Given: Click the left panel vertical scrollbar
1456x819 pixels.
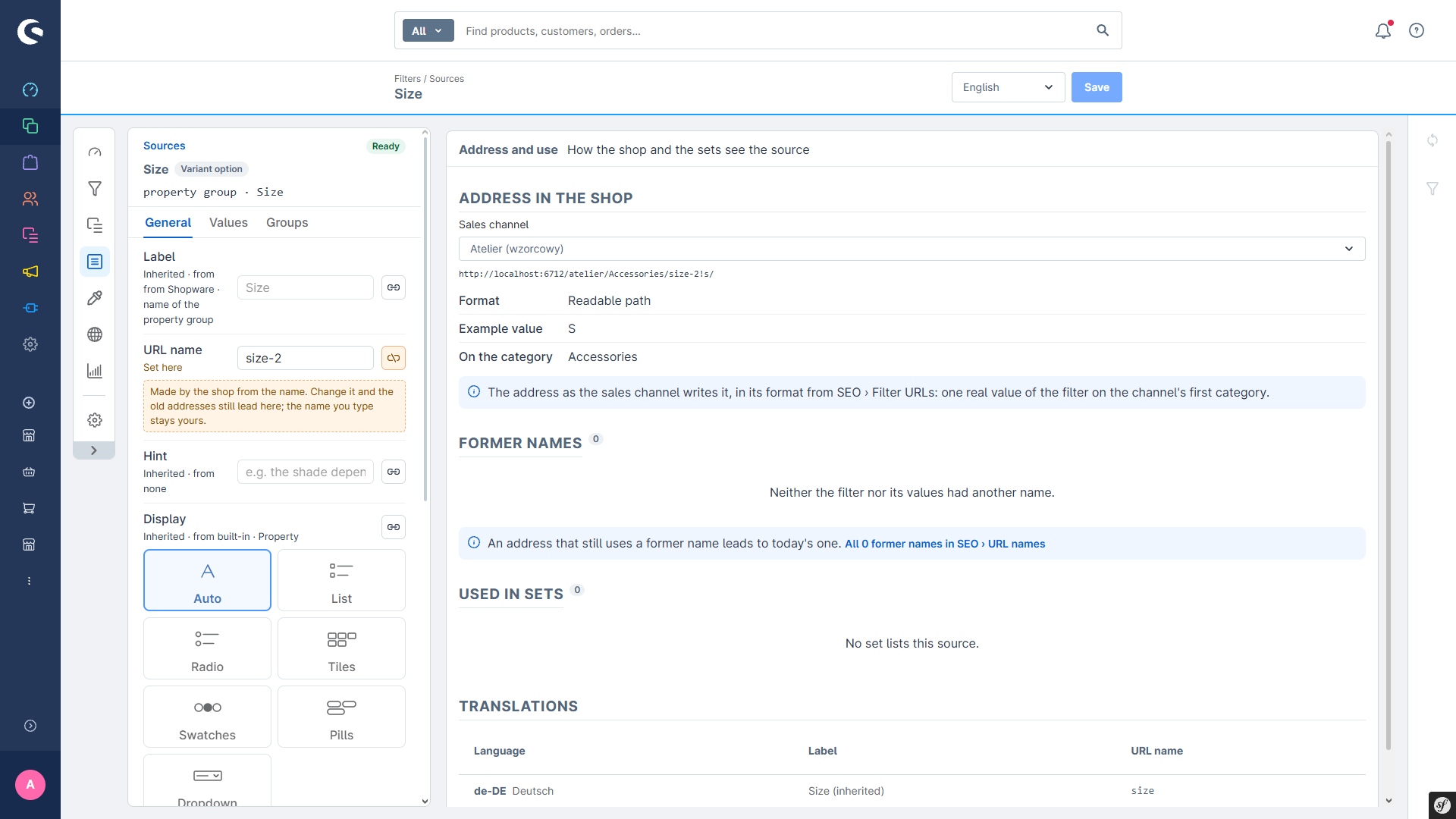Looking at the screenshot, I should (x=425, y=318).
